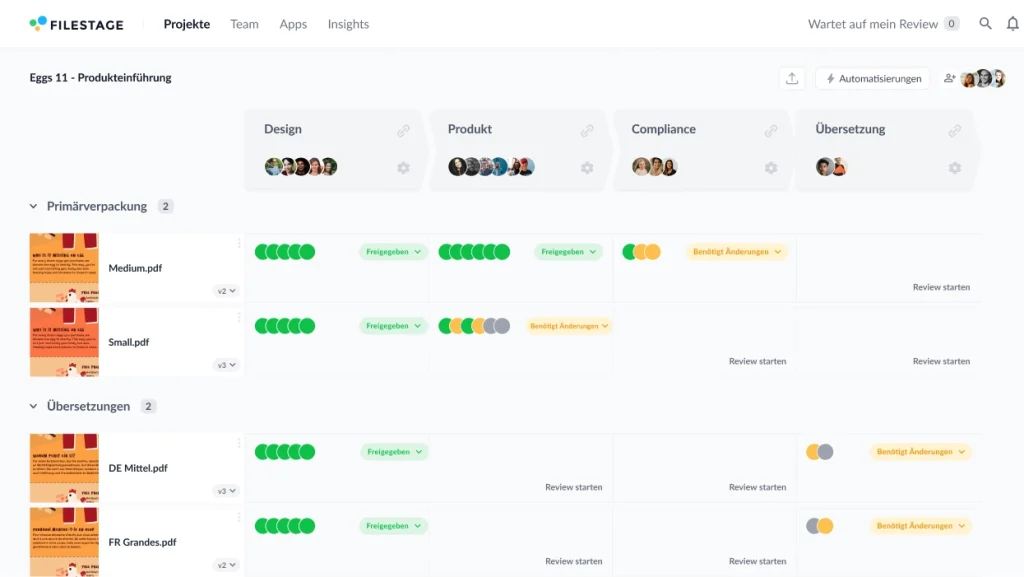Open the search icon in the top bar

click(x=984, y=23)
